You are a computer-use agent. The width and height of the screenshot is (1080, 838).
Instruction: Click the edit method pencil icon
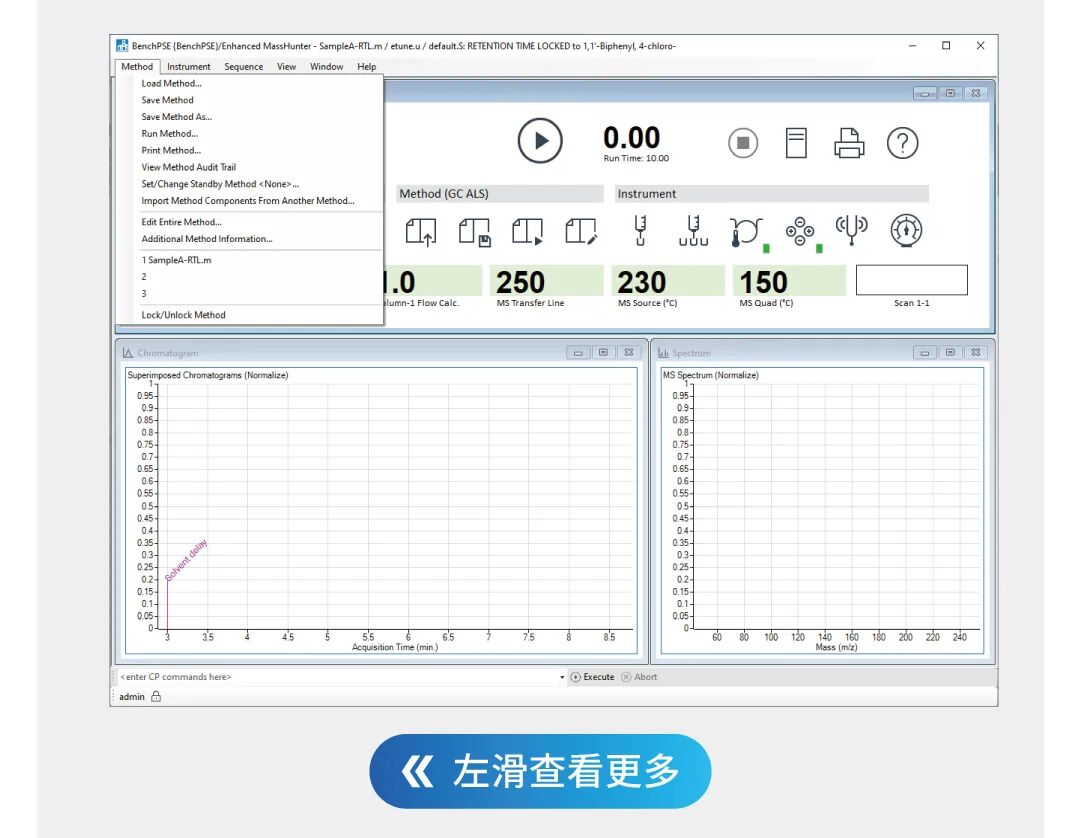click(580, 232)
